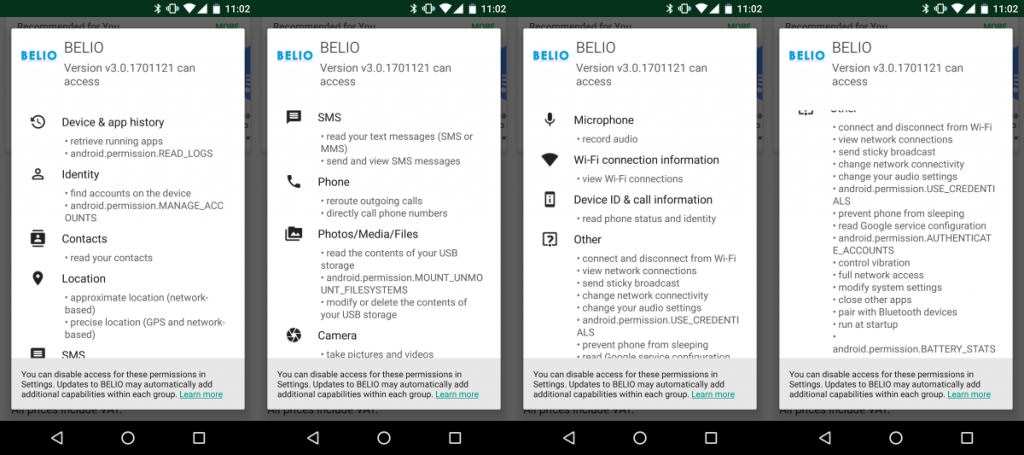Tap the Device ID & call information icon
This screenshot has width=1024, height=455.
[x=550, y=200]
